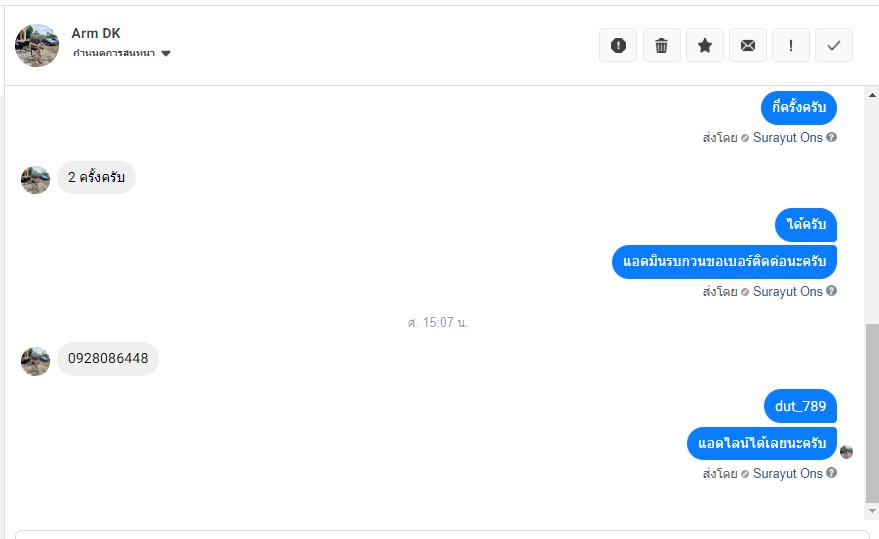879x539 pixels.
Task: Click sender avatar next to '2 ครั้งครับ'
Action: click(36, 179)
